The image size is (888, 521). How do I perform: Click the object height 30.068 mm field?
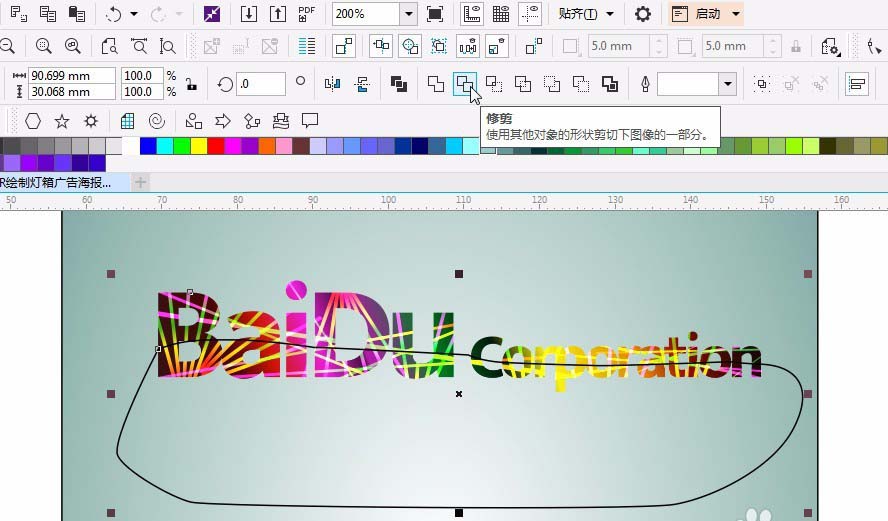(x=72, y=92)
